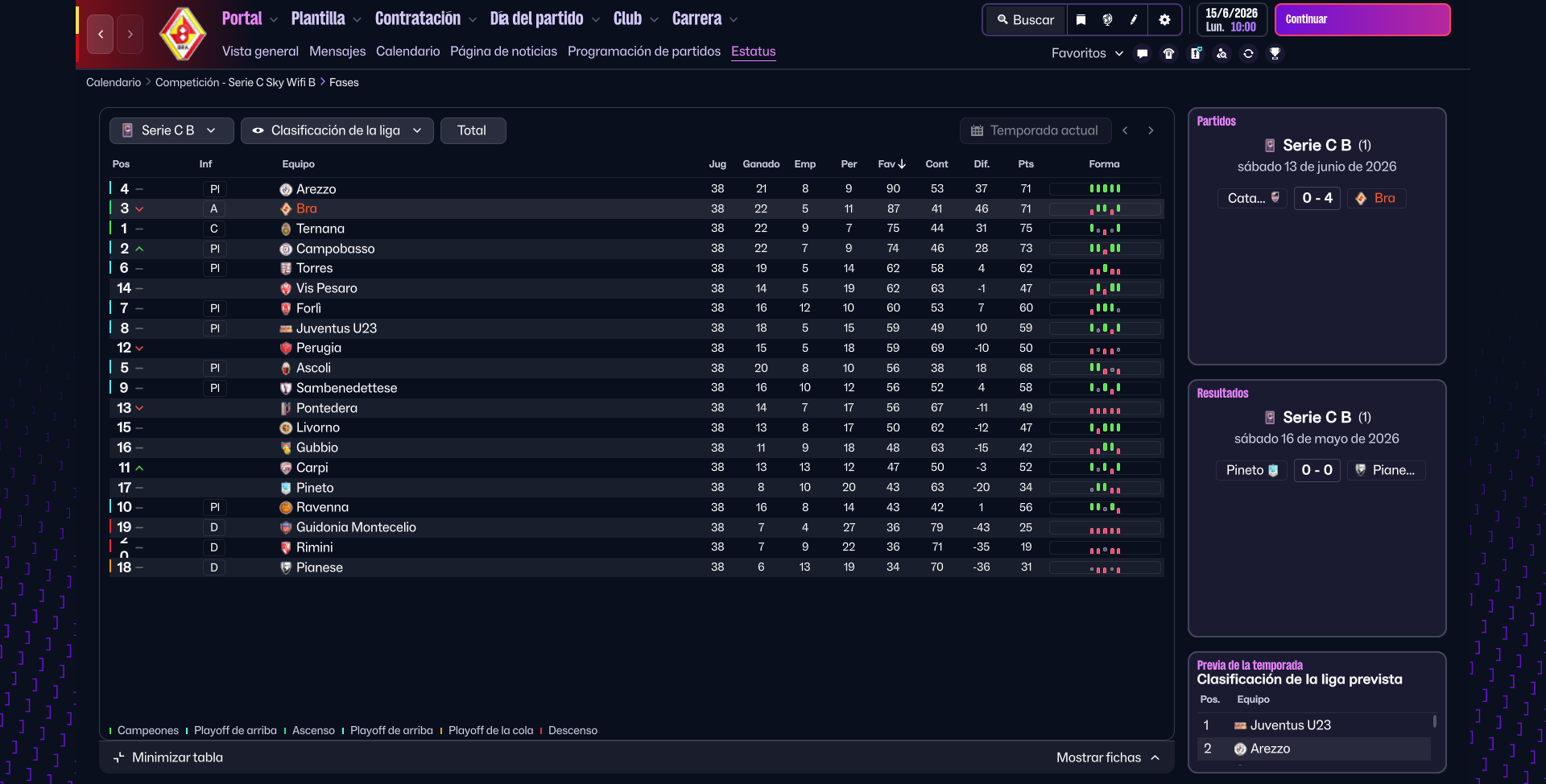Open the trophy shortcut icon
This screenshot has width=1546, height=784.
(1275, 54)
